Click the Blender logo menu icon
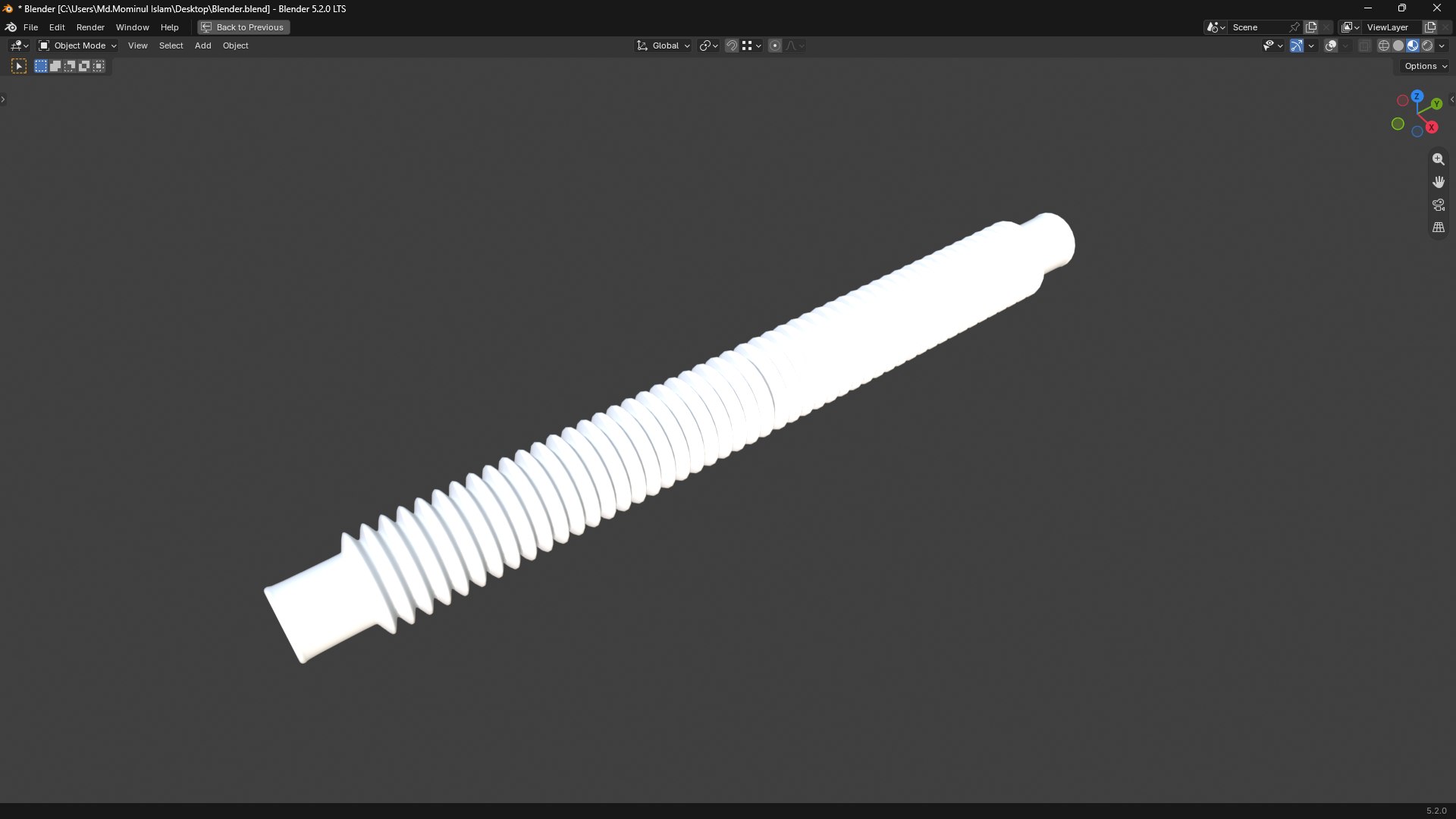The height and width of the screenshot is (819, 1456). pos(11,27)
